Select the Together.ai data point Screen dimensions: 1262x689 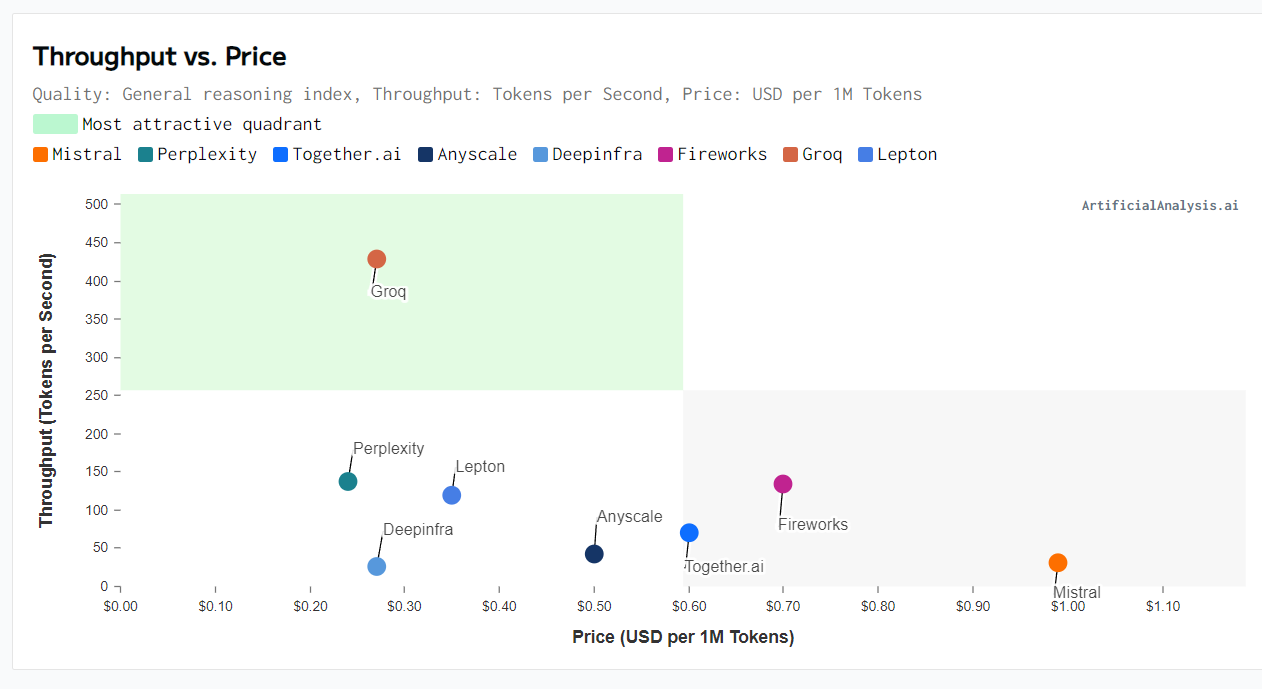(x=689, y=533)
